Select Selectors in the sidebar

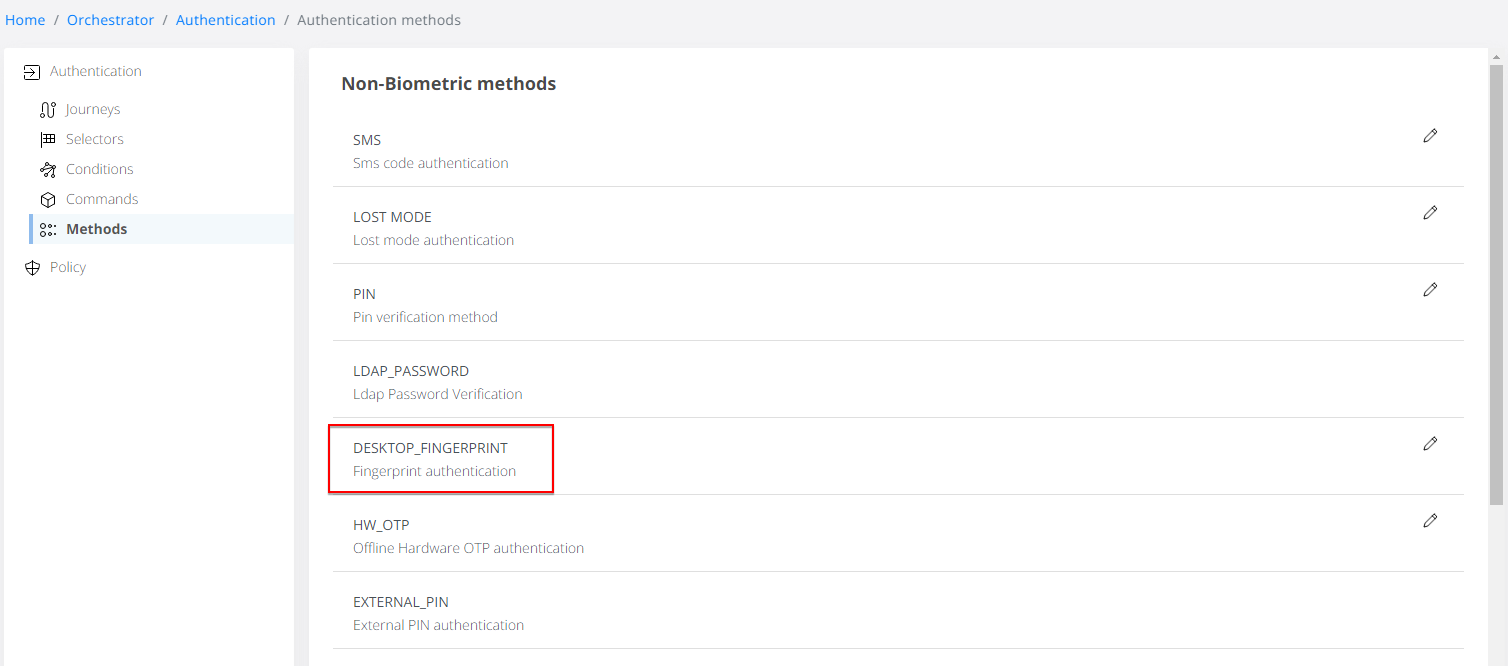click(x=92, y=139)
